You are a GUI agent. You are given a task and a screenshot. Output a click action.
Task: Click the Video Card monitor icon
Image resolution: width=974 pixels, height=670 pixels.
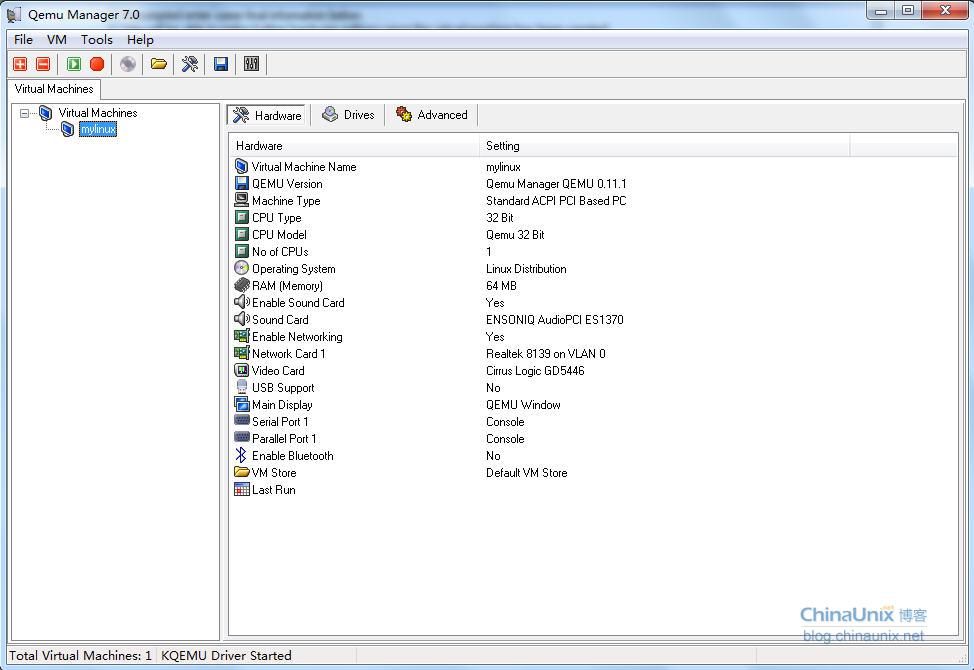coord(242,370)
